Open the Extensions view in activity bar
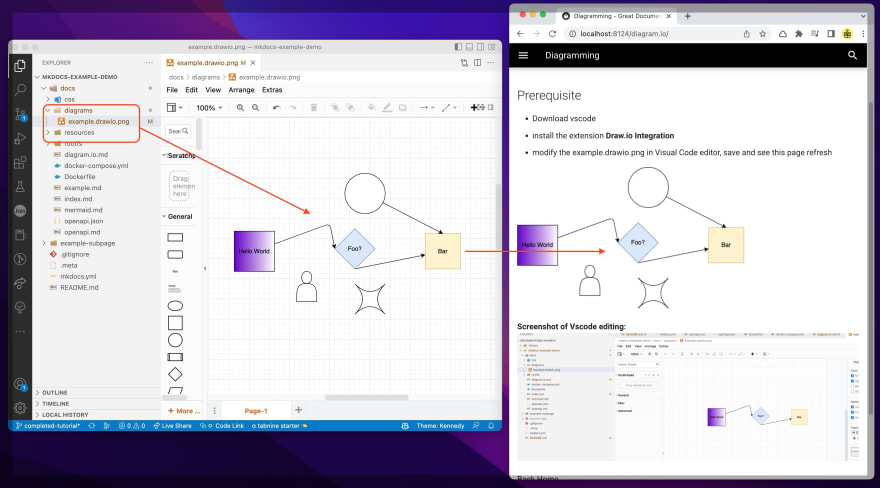This screenshot has height=488, width=880. click(x=20, y=163)
